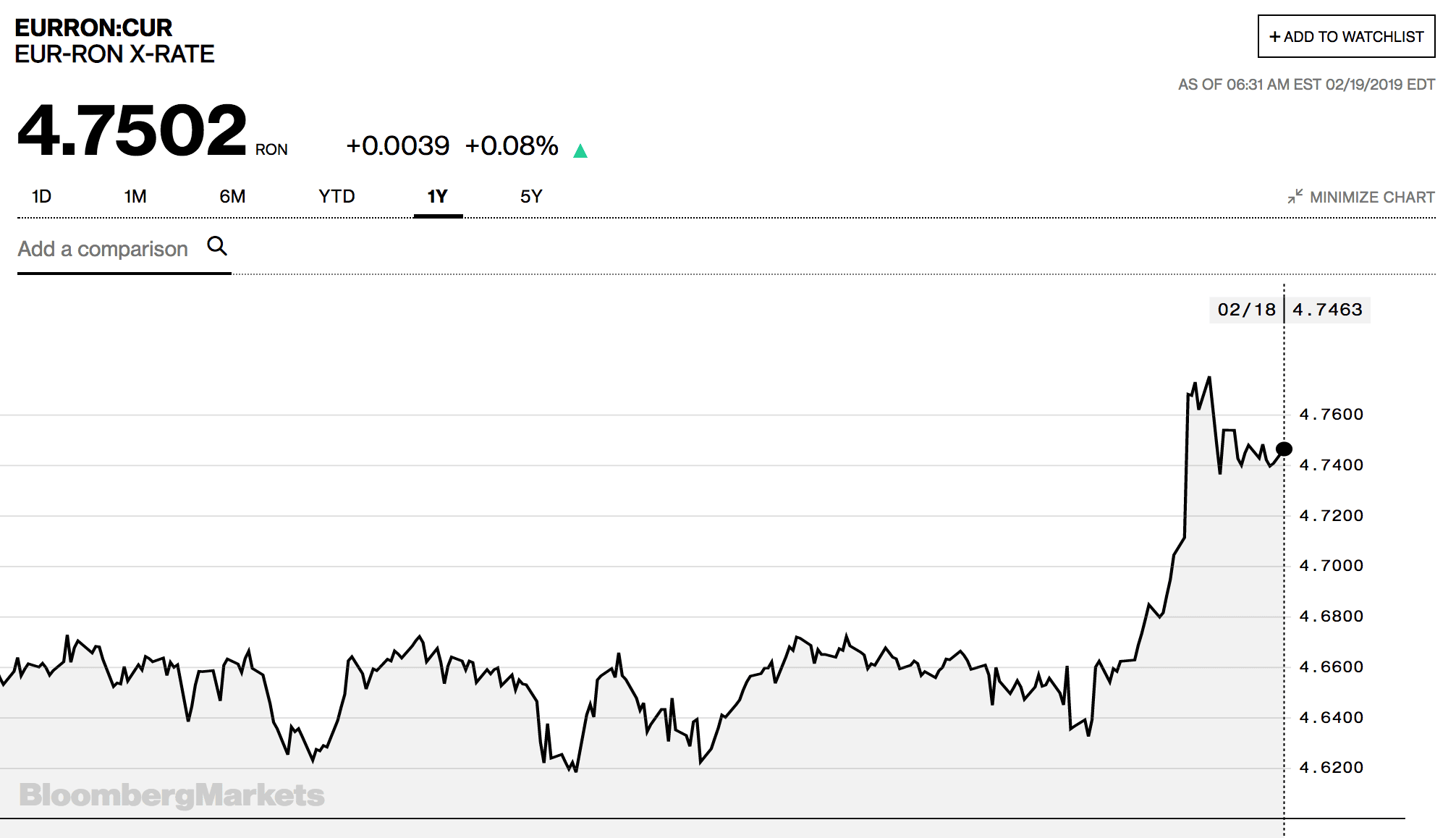This screenshot has width=1456, height=838.
Task: Click the 4.7600 y-axis label
Action: 1332,415
